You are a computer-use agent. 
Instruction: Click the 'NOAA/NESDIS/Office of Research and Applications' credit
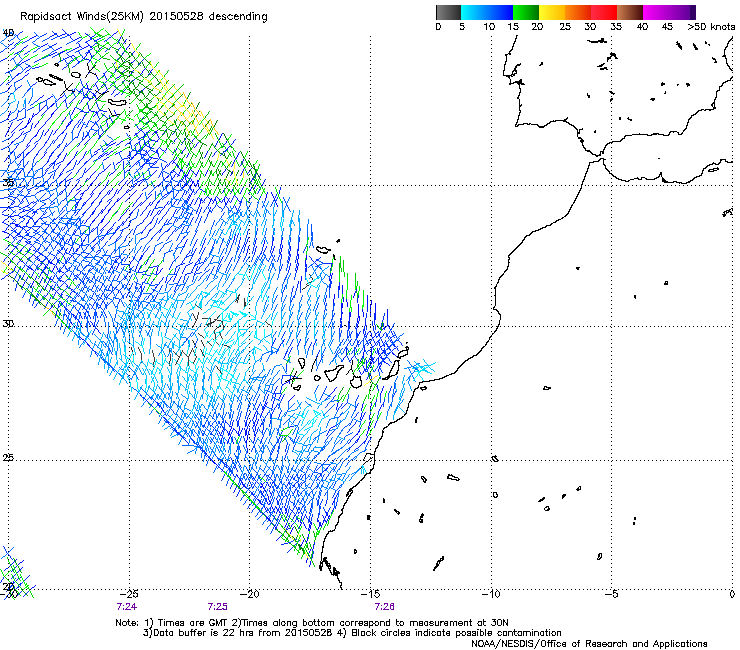pos(589,644)
